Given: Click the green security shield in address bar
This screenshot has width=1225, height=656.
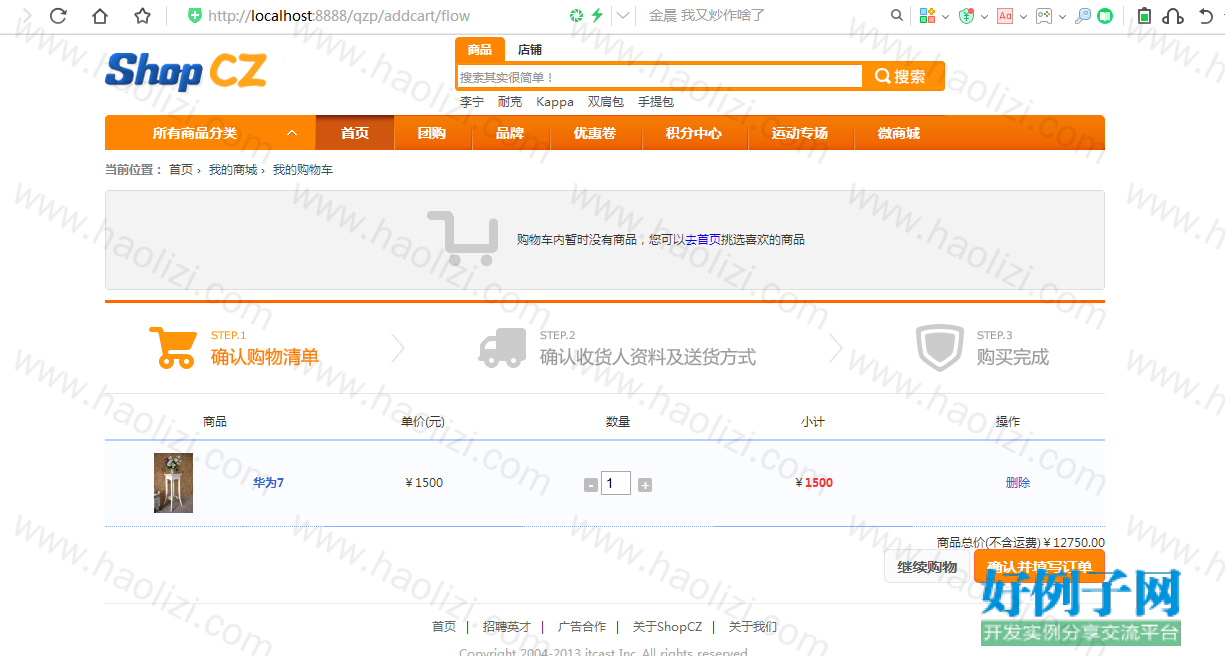Looking at the screenshot, I should click(x=195, y=16).
